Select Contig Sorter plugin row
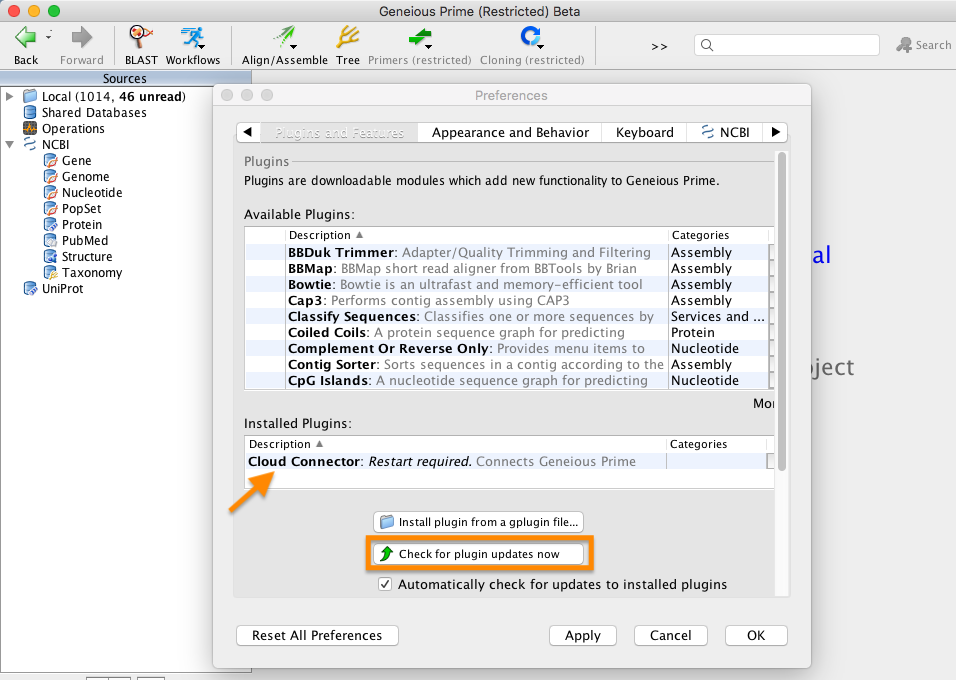 pos(507,365)
